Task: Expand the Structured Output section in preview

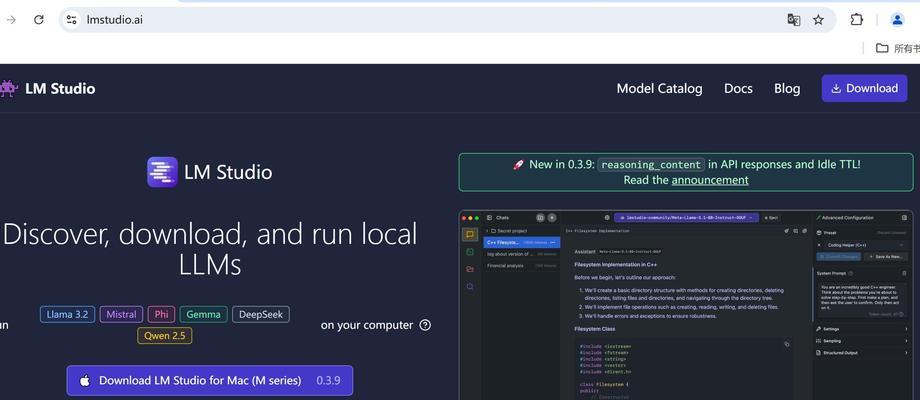Action: 861,352
